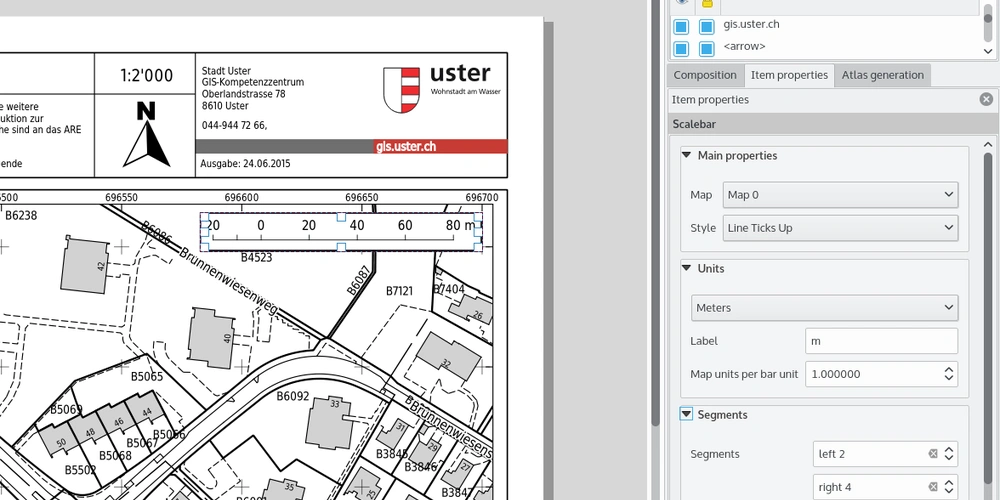Clear the right 4 segments value
Screen dimensions: 1000x500
933,487
